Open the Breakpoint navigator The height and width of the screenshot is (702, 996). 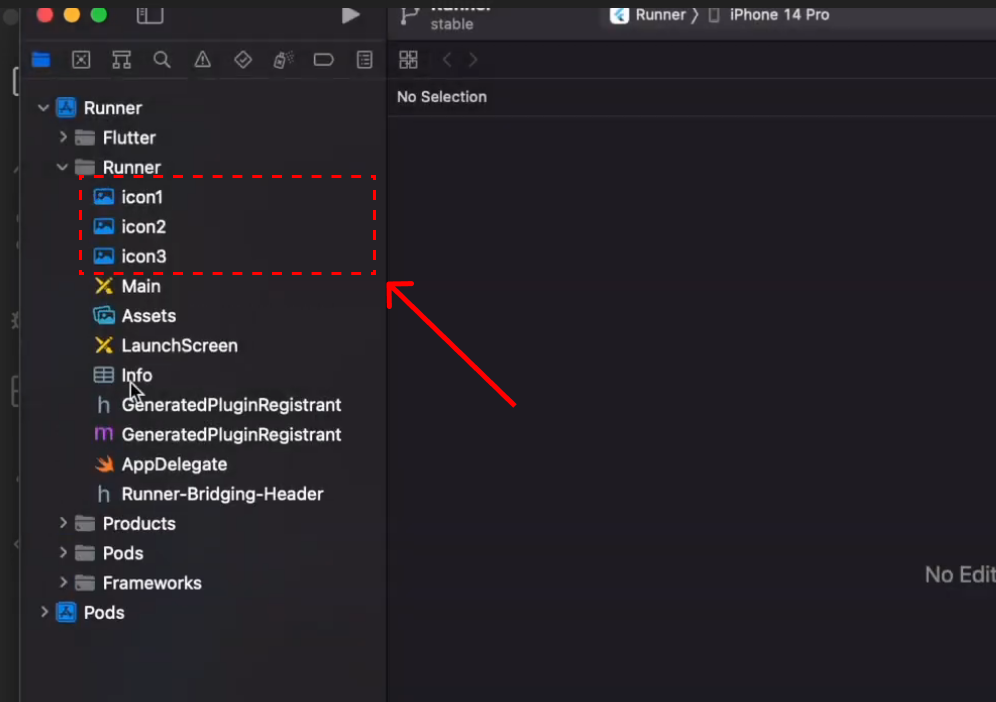[x=324, y=60]
